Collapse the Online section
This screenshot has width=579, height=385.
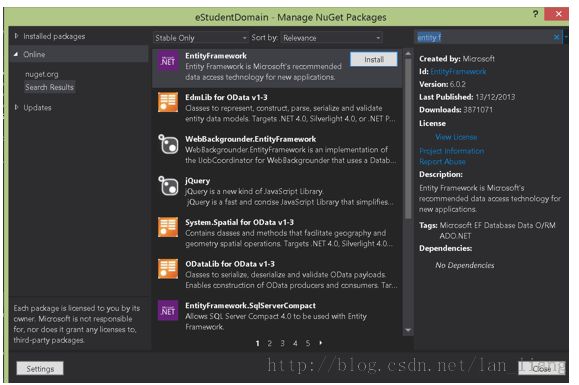point(16,54)
